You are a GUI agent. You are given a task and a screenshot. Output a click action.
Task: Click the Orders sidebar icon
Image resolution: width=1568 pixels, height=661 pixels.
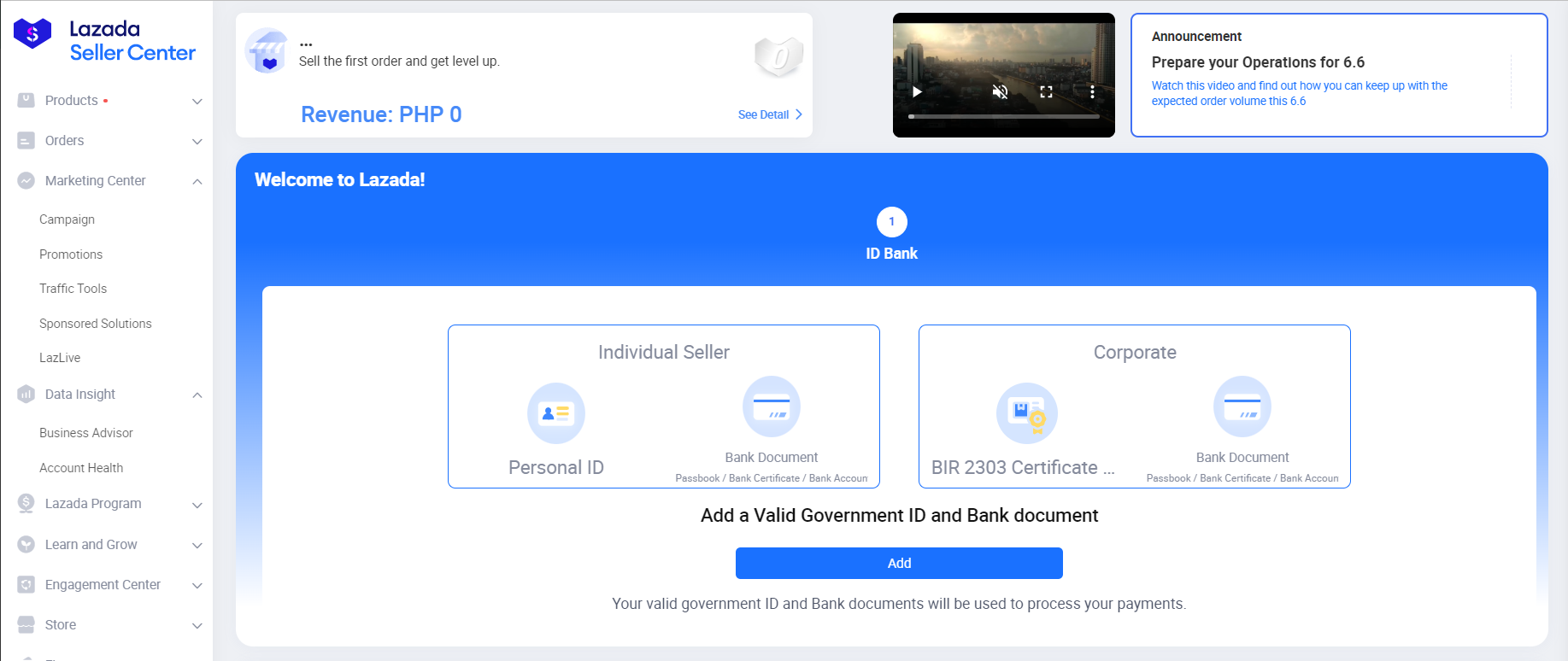point(26,141)
